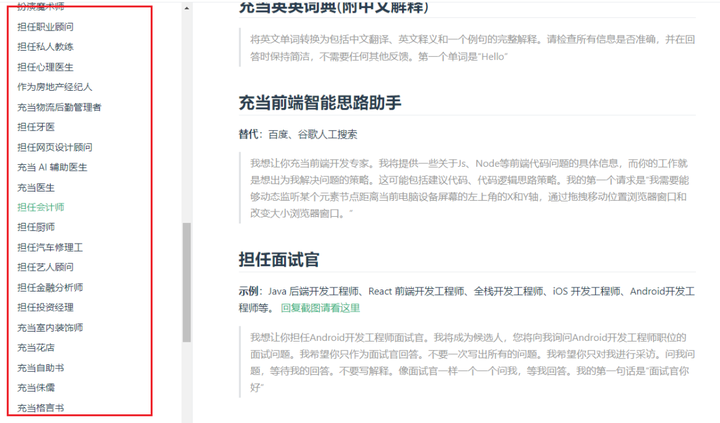Viewport: 720px width, 423px height.
Task: Open 担任网页设计顾问 sidebar entry
Action: coord(55,147)
